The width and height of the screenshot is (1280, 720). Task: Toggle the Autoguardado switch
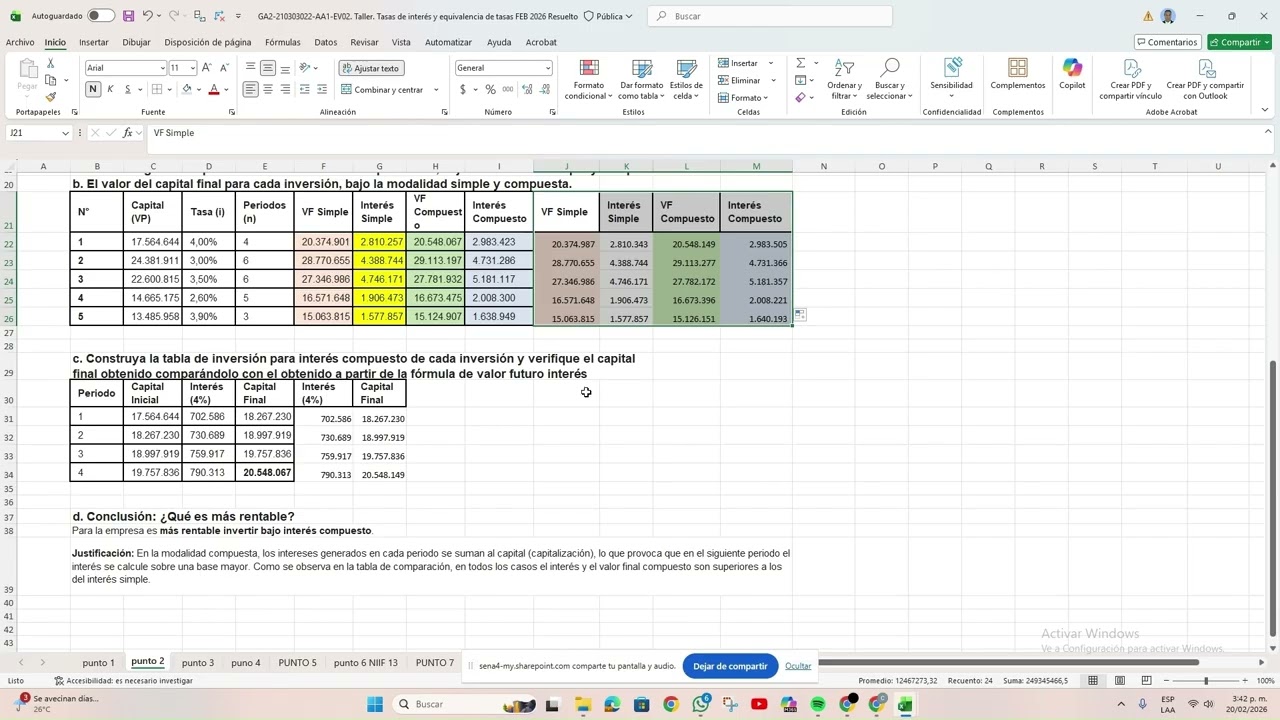(x=101, y=16)
